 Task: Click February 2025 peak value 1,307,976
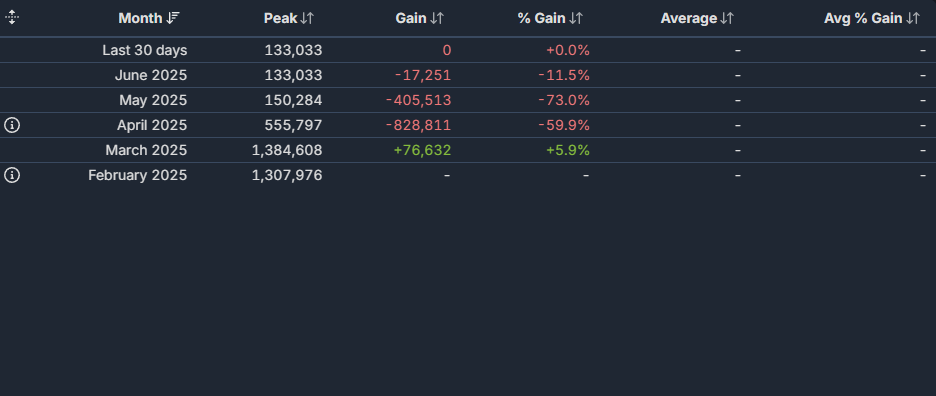287,175
